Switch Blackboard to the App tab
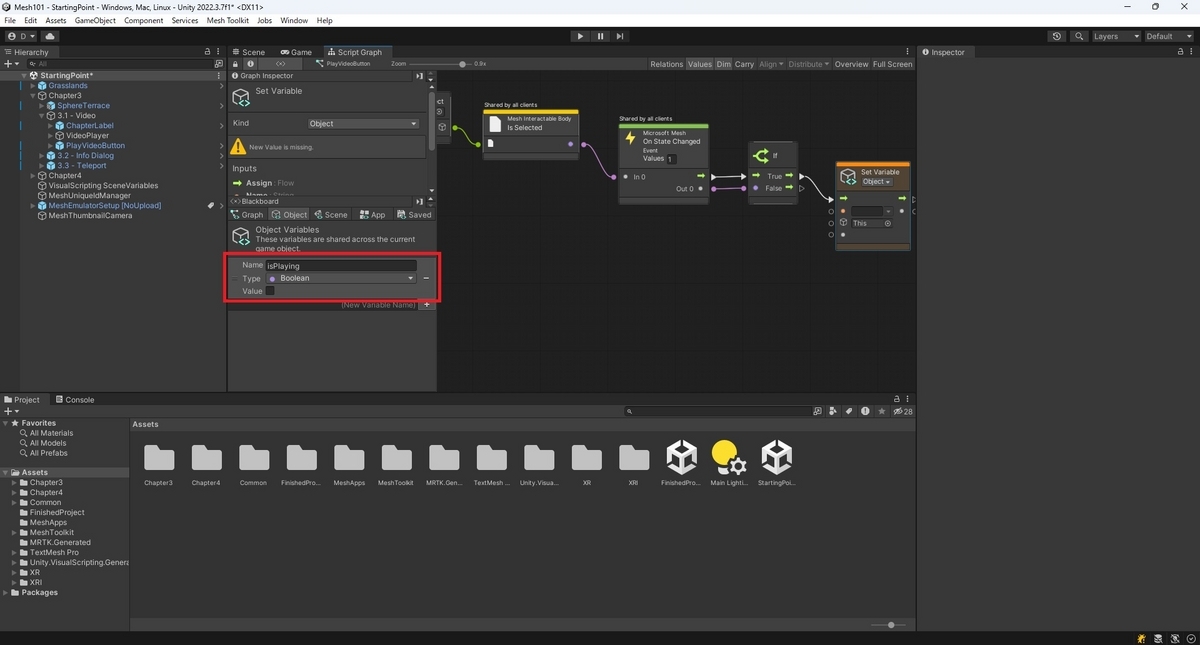 pyautogui.click(x=372, y=214)
